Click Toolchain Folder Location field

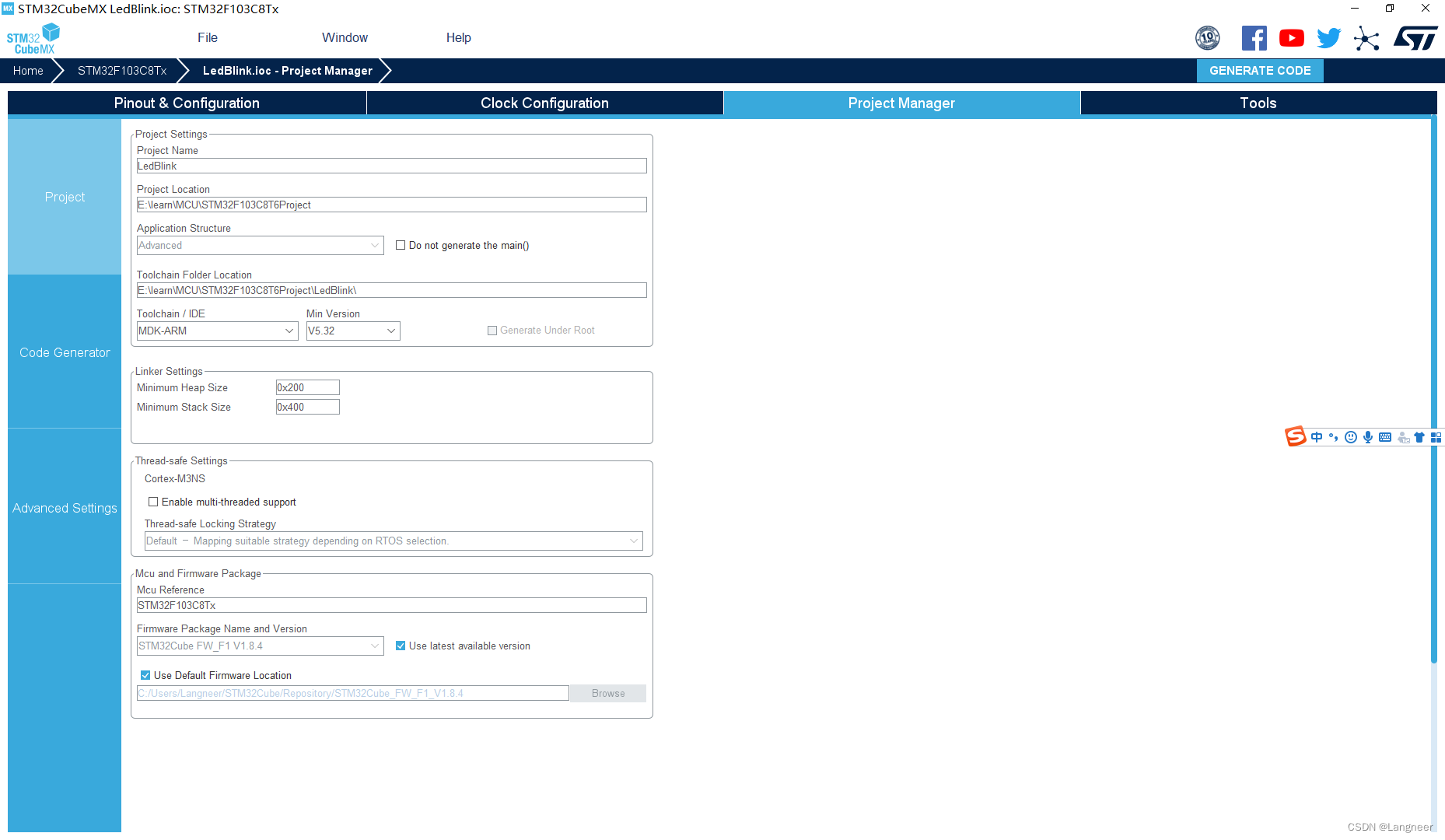(392, 290)
